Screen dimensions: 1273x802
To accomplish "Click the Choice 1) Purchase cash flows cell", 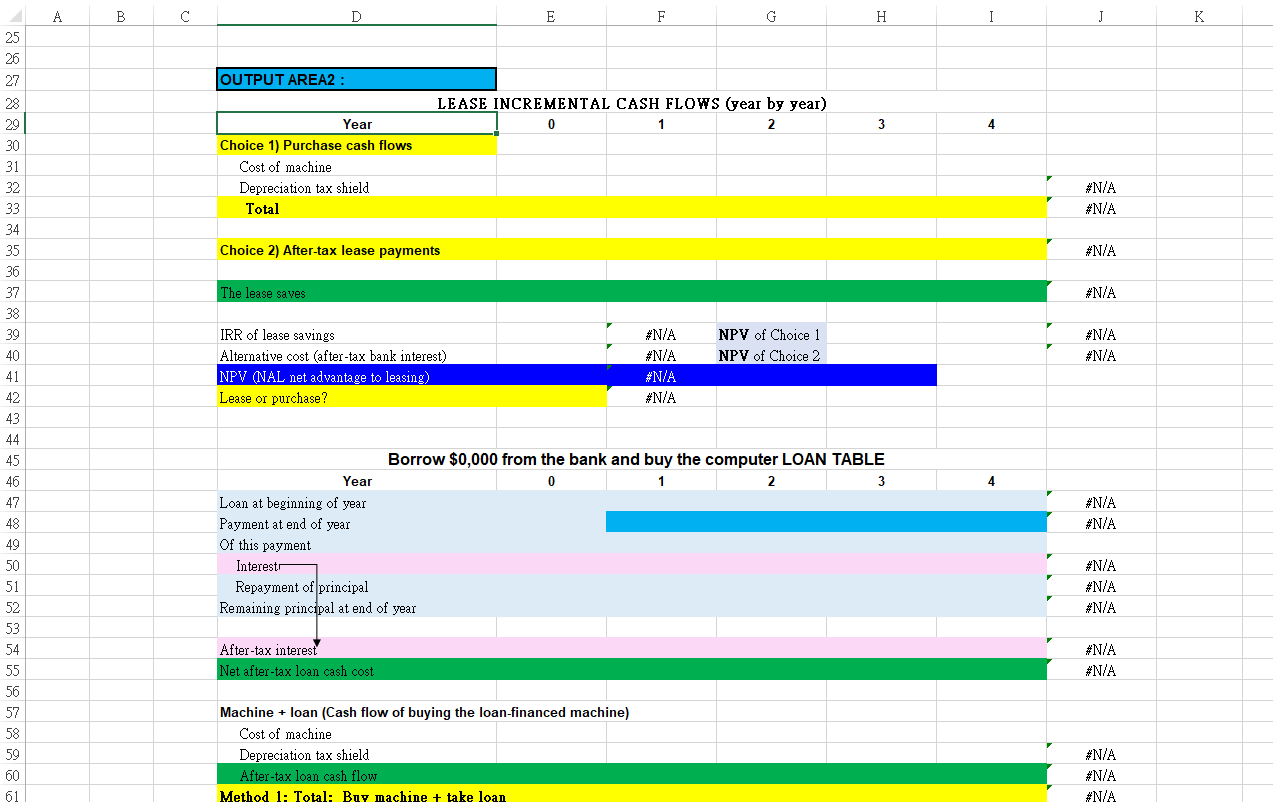I will [357, 146].
